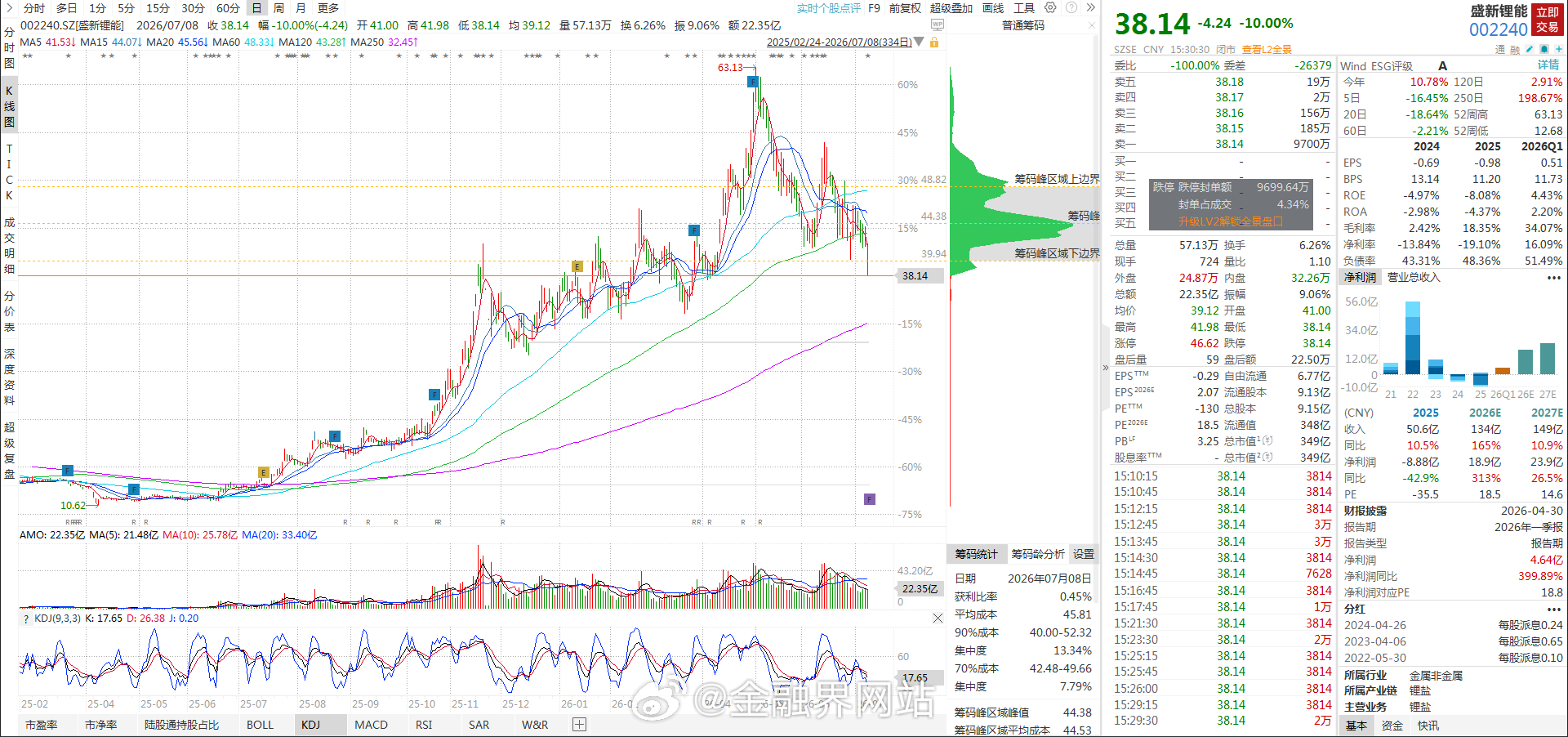Switch to 营业总收入 tab

[1414, 278]
